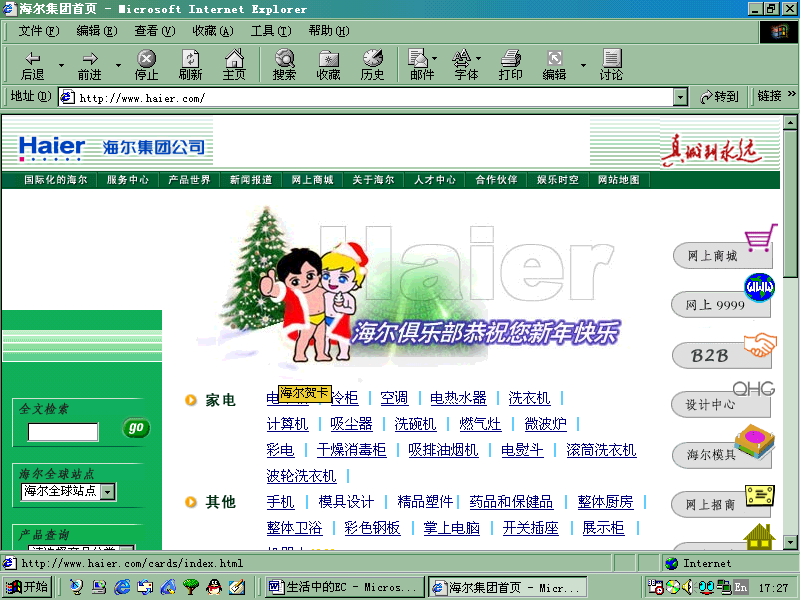
Task: Print the page with 打印 icon
Action: coord(510,65)
